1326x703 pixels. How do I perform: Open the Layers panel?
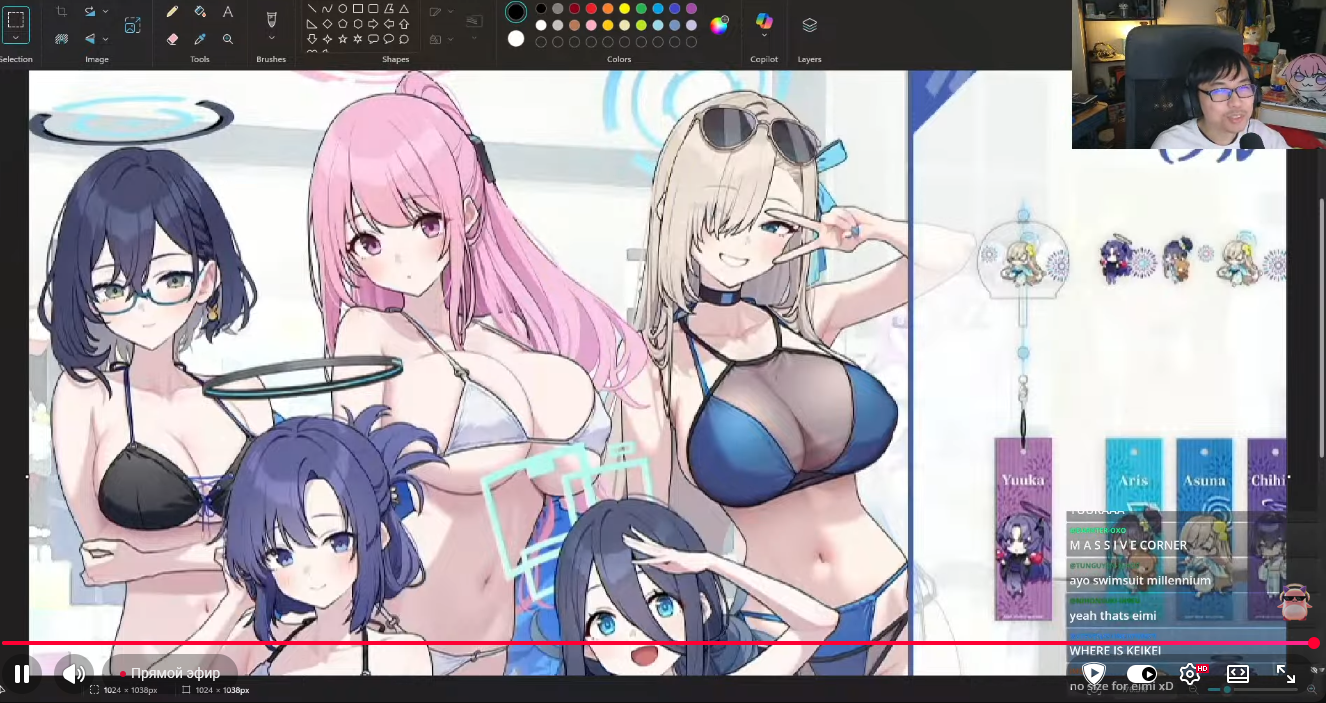click(810, 25)
